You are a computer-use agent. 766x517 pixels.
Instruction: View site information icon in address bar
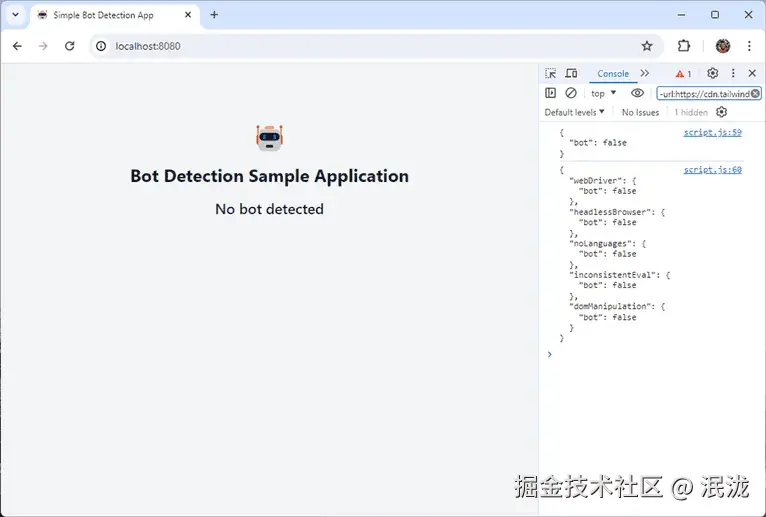coord(101,46)
